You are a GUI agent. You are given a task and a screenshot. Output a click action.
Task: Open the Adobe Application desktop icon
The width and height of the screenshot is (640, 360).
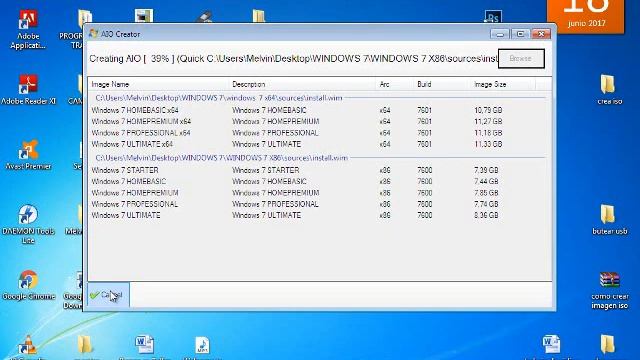click(28, 30)
